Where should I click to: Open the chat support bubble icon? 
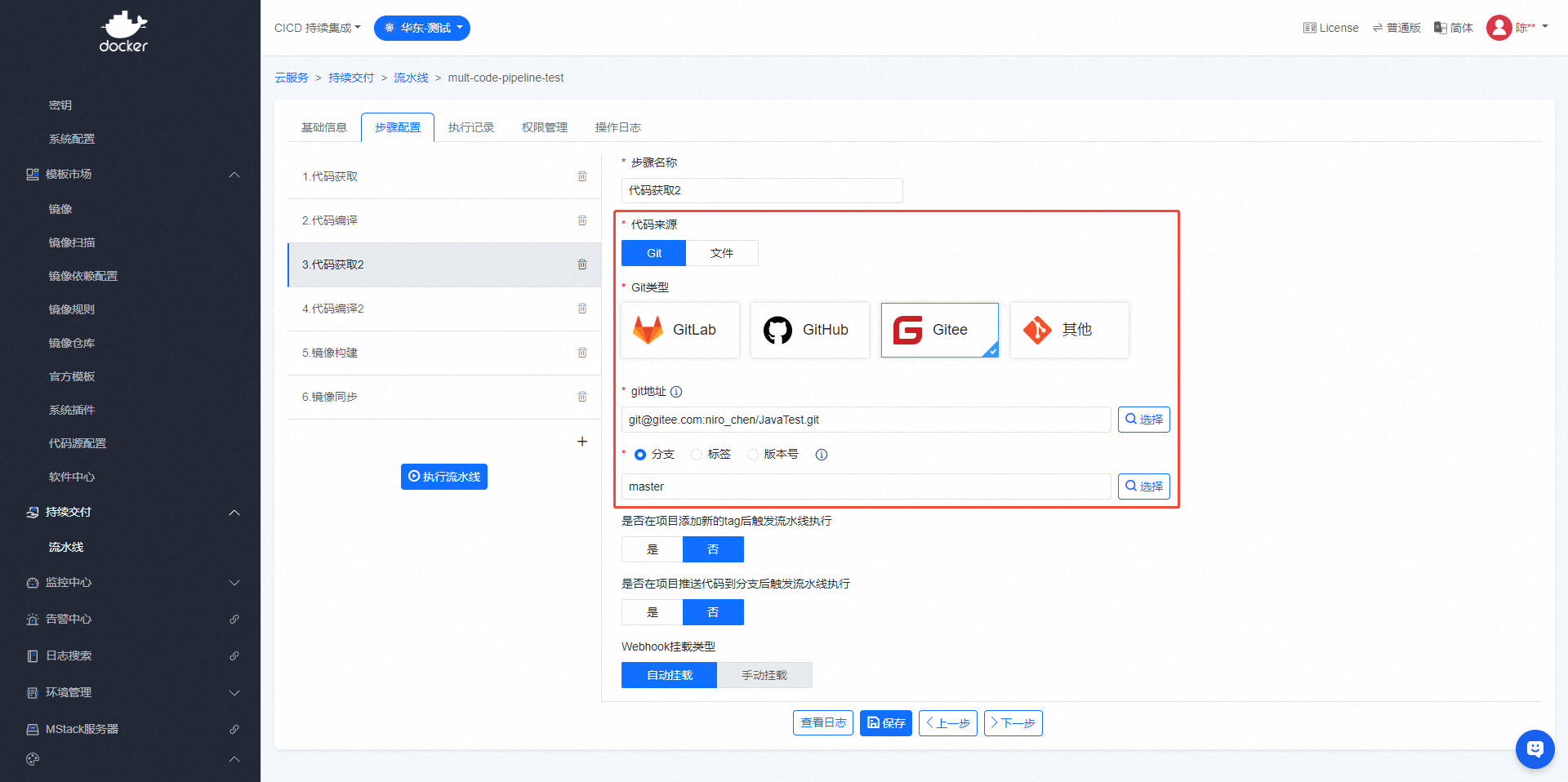point(1535,749)
